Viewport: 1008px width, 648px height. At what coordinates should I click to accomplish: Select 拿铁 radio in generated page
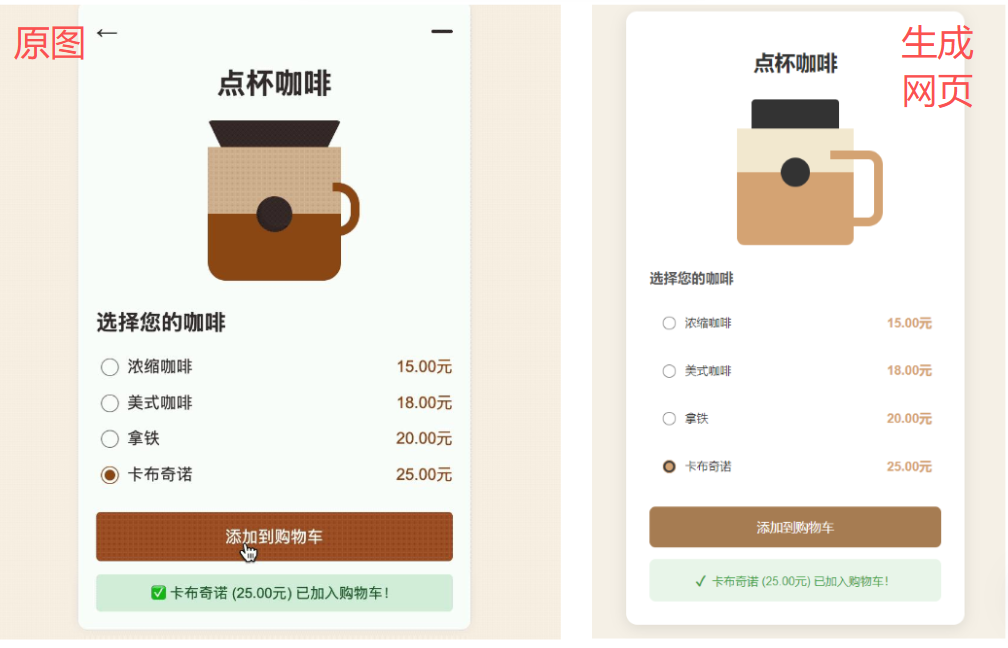click(x=669, y=419)
